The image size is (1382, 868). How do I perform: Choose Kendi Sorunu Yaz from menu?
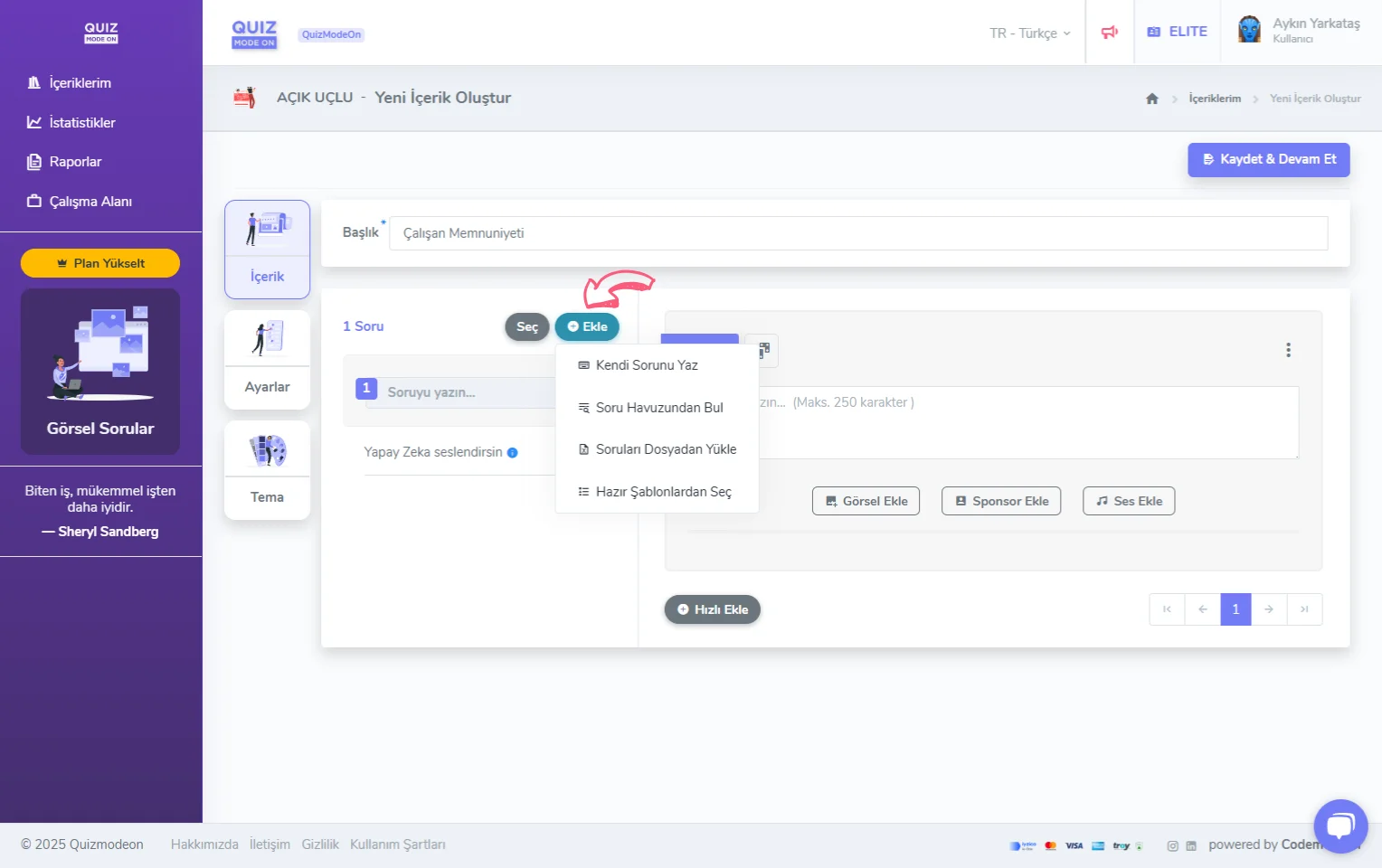tap(646, 365)
